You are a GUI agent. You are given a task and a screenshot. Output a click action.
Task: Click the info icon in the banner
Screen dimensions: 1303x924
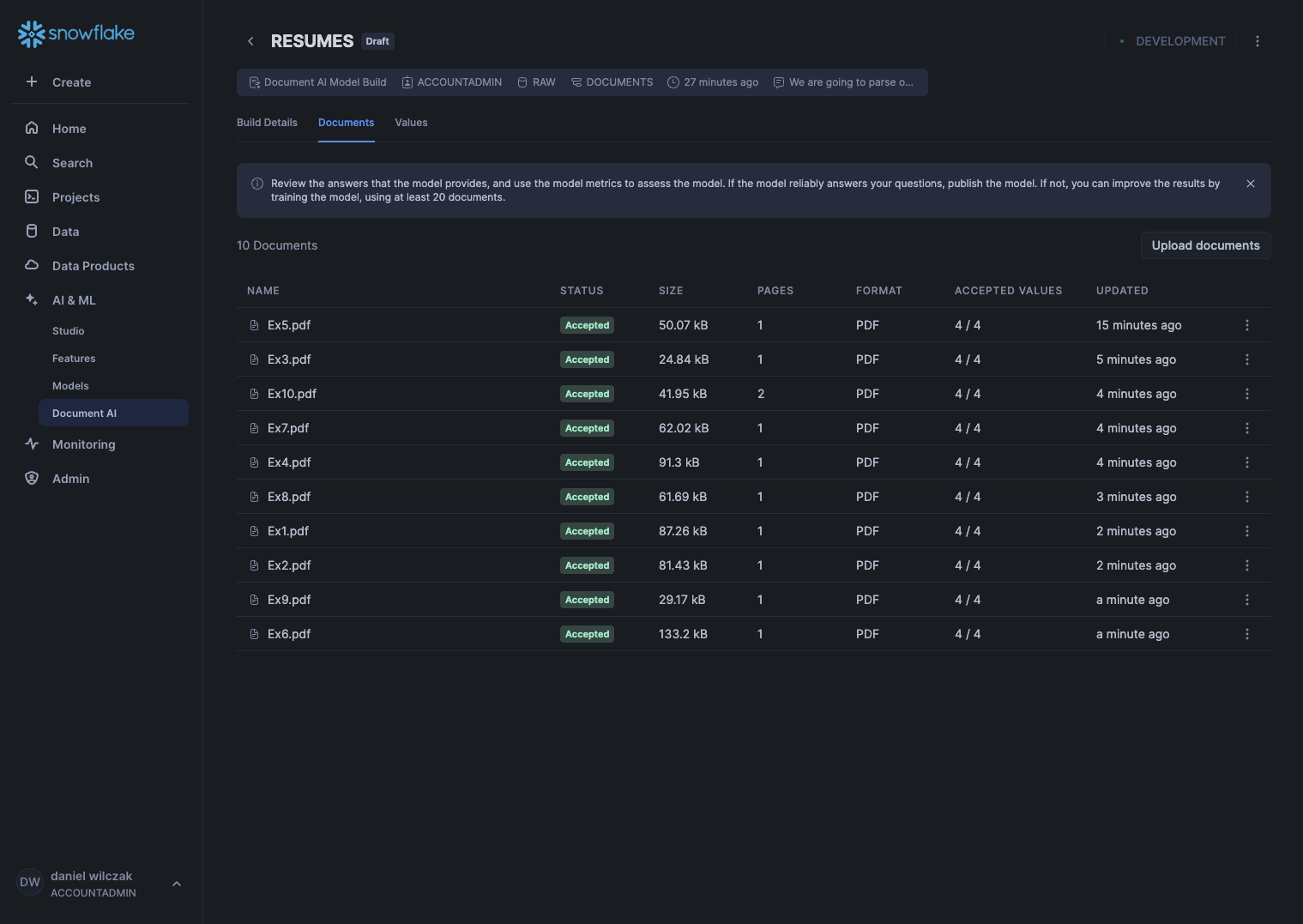click(x=256, y=184)
